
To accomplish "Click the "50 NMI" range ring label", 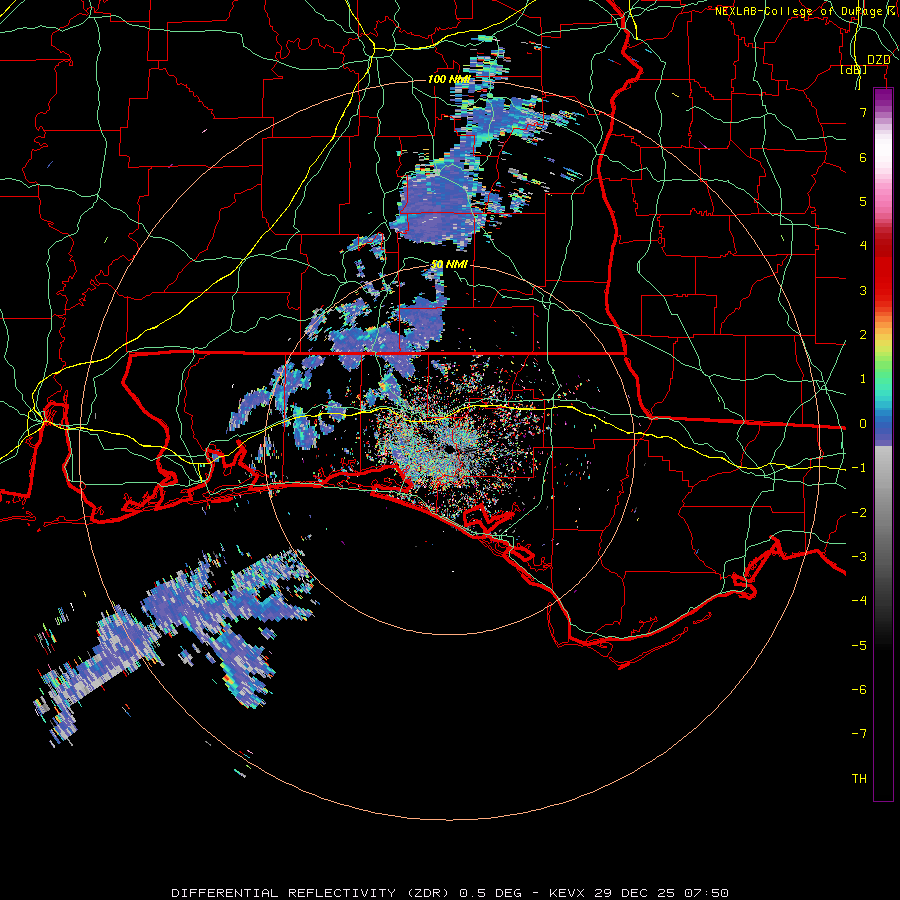I will (x=449, y=264).
